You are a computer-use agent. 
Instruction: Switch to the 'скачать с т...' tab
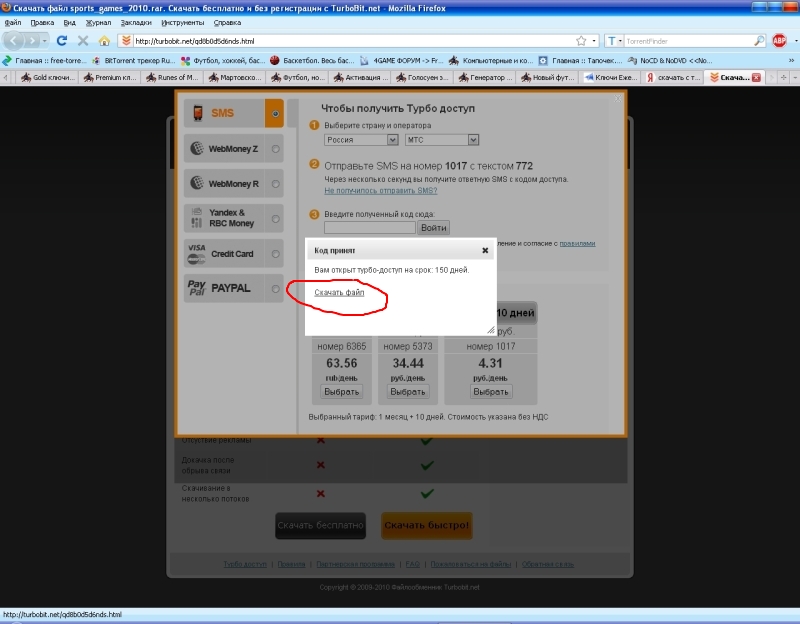click(673, 78)
